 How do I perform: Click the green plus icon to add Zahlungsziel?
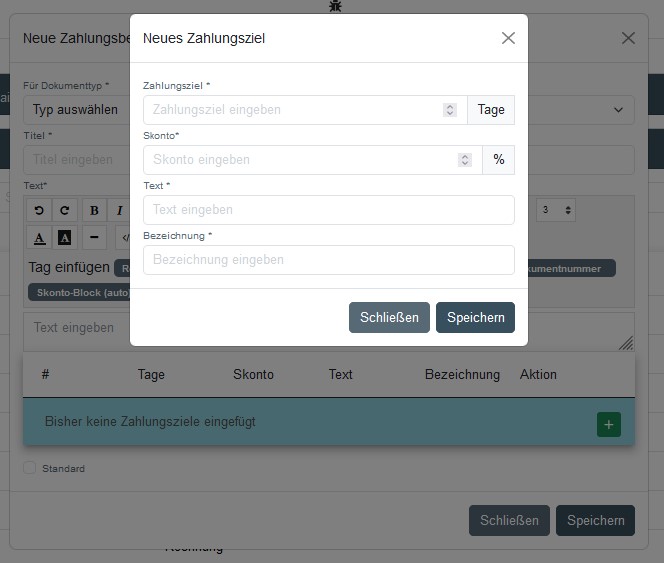tap(609, 424)
